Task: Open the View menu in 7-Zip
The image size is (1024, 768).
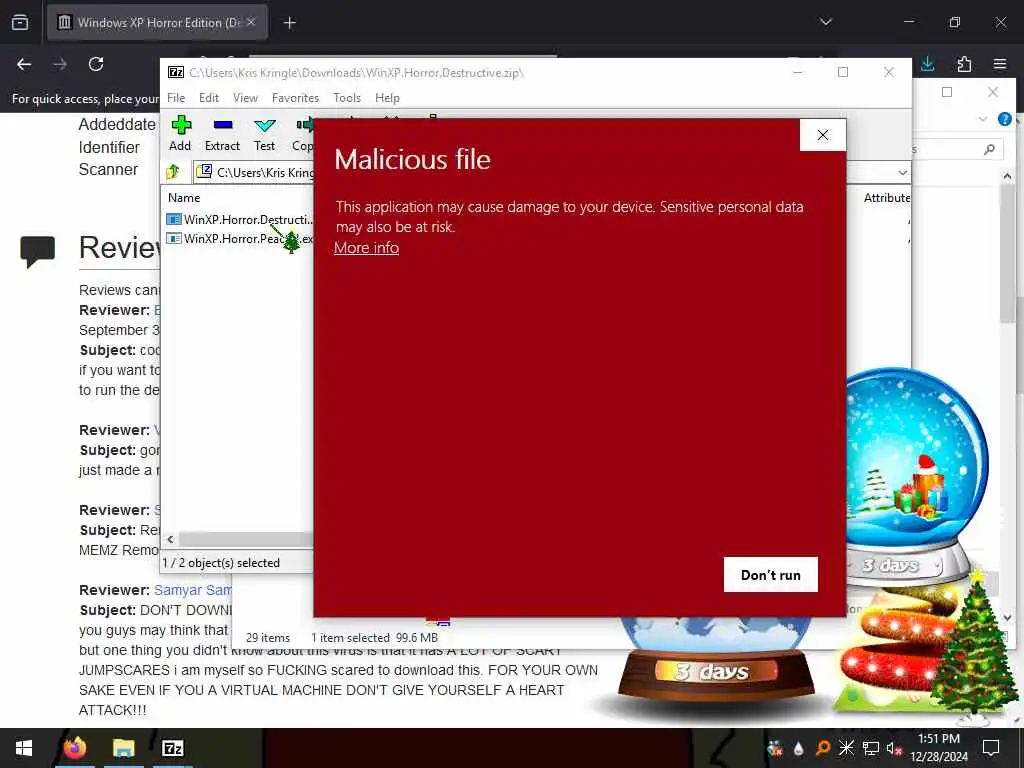Action: coord(246,98)
